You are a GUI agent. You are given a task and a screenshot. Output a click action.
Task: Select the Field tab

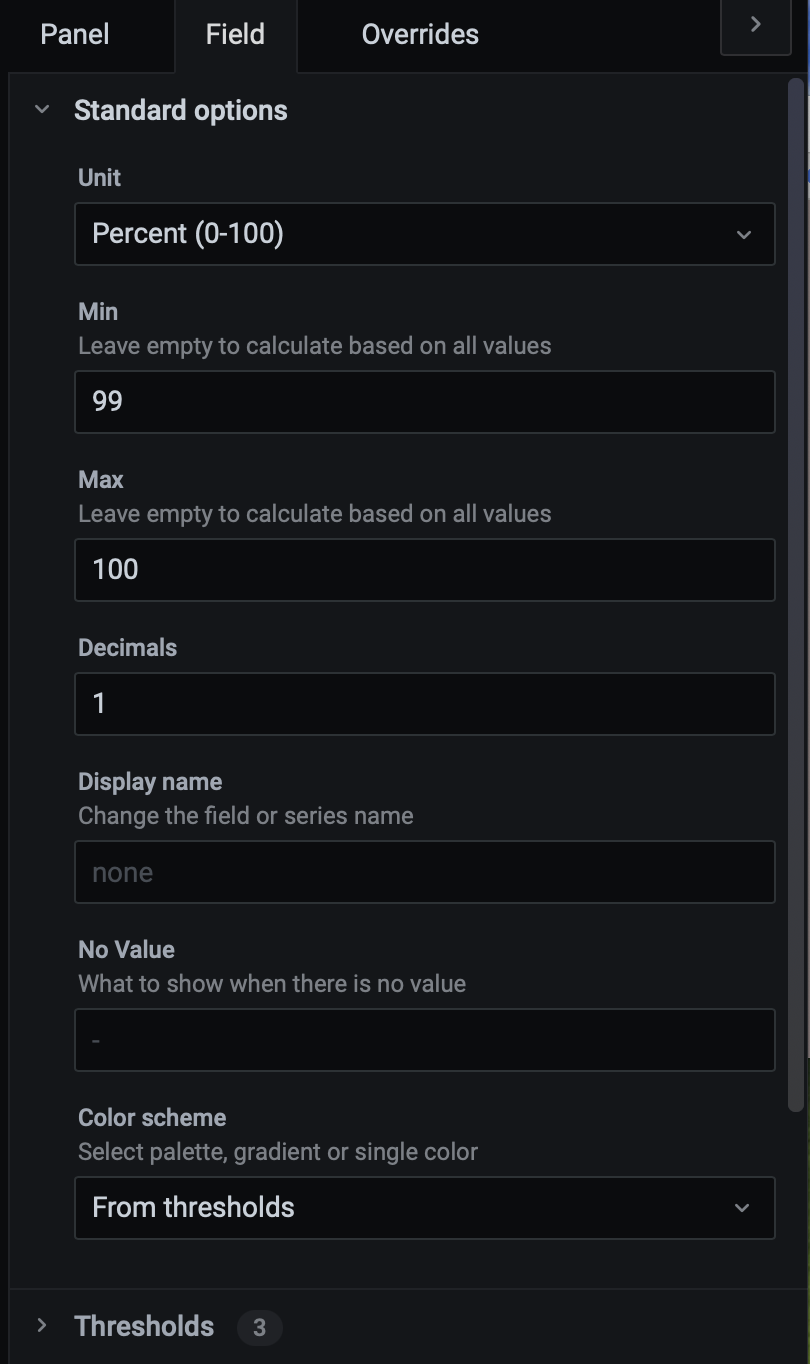(235, 34)
